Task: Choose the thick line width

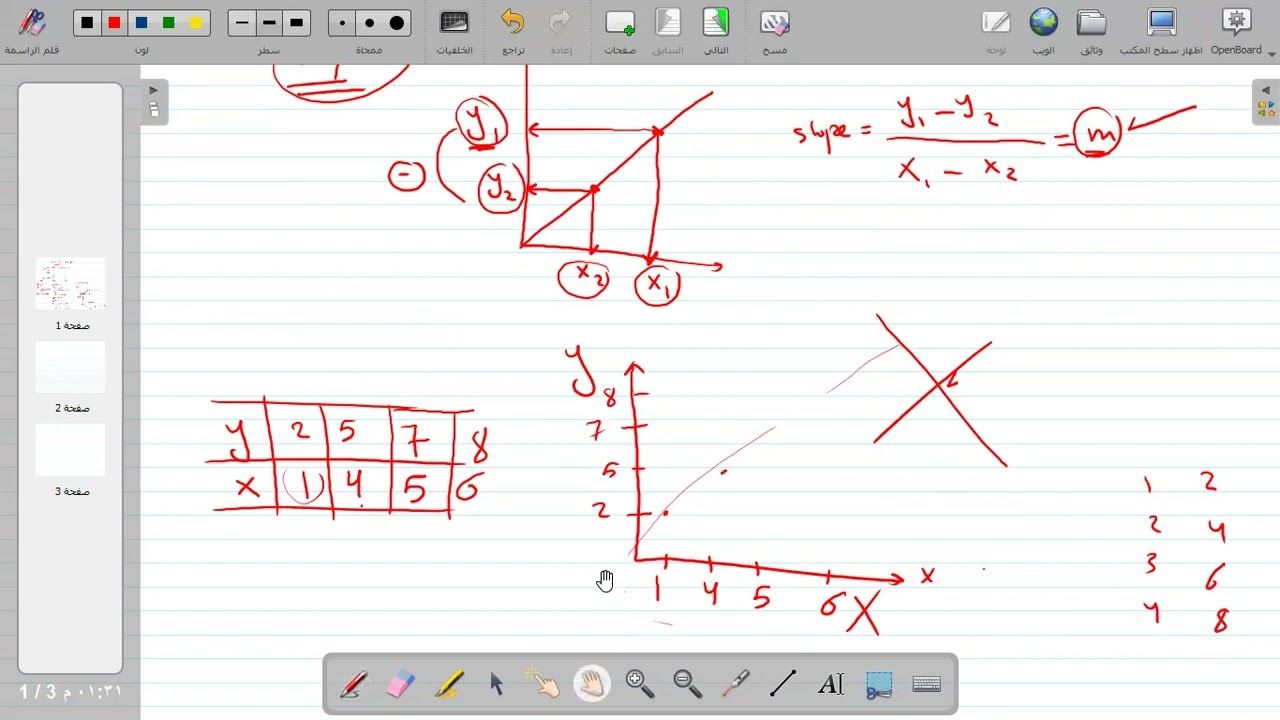Action: pos(296,23)
